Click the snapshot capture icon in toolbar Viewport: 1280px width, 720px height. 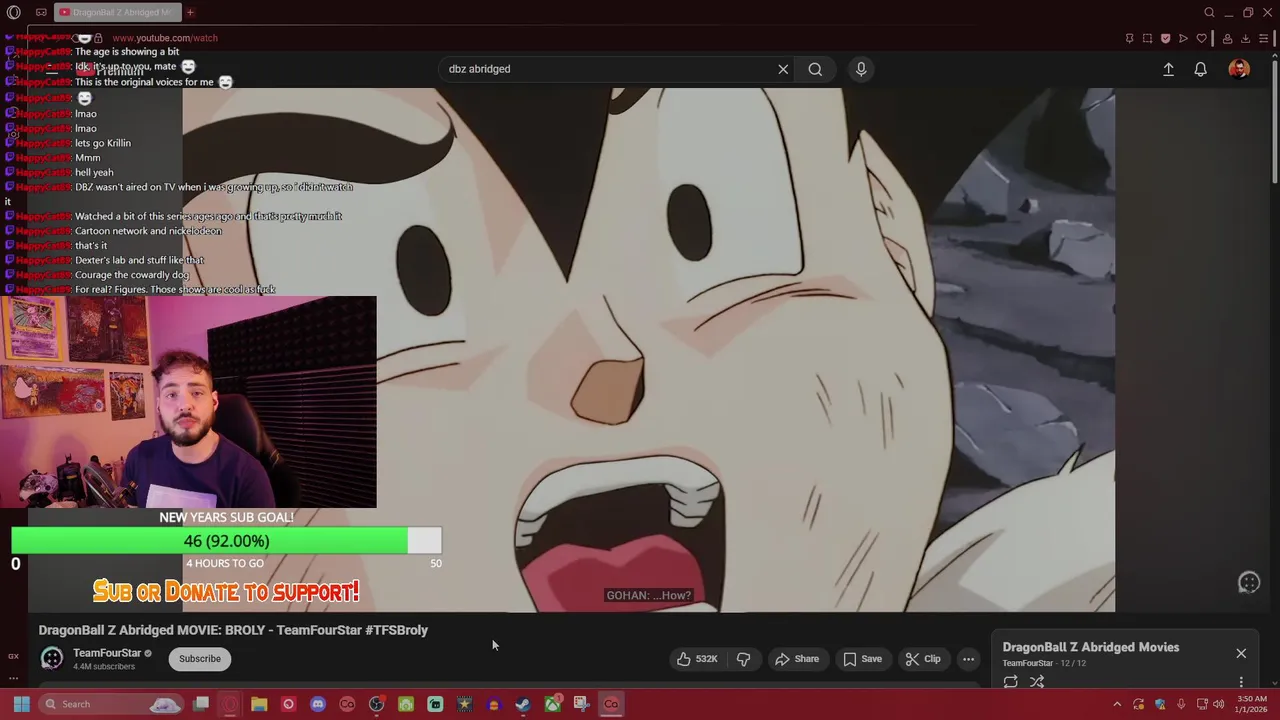coord(1148,38)
